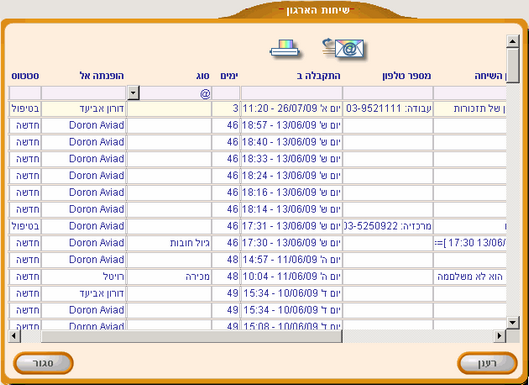The image size is (529, 385).
Task: Select בטיפול status in the 26/07/09 row
Action: [25, 109]
